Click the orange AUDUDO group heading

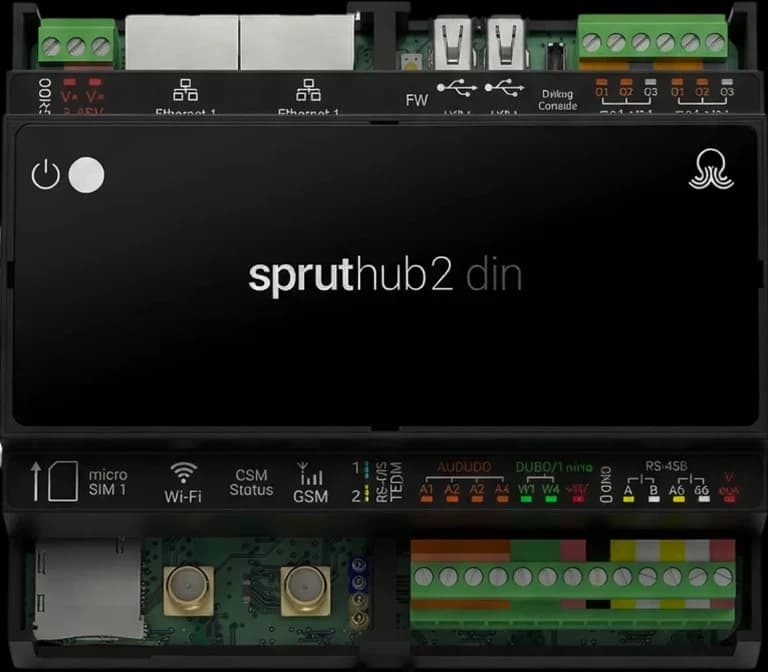[464, 467]
